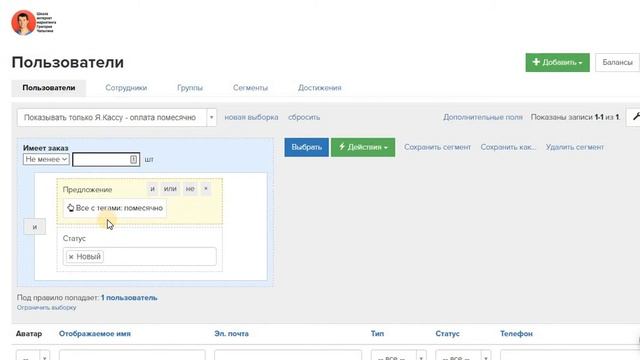Expand the saved segment selector arrow
Image resolution: width=640 pixels, height=360 pixels.
(211, 118)
